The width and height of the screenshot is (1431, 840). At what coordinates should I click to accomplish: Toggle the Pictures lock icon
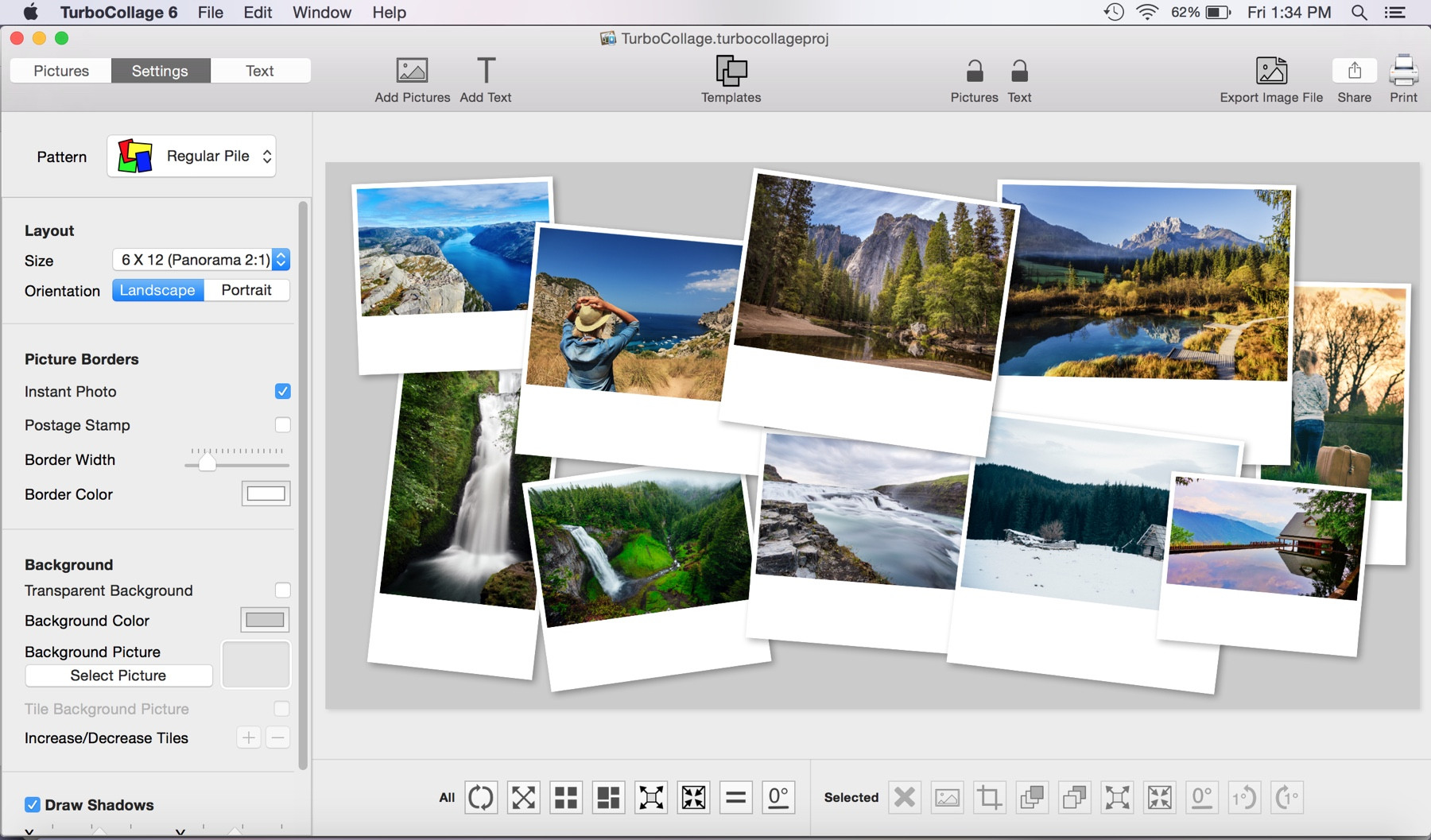[x=974, y=71]
